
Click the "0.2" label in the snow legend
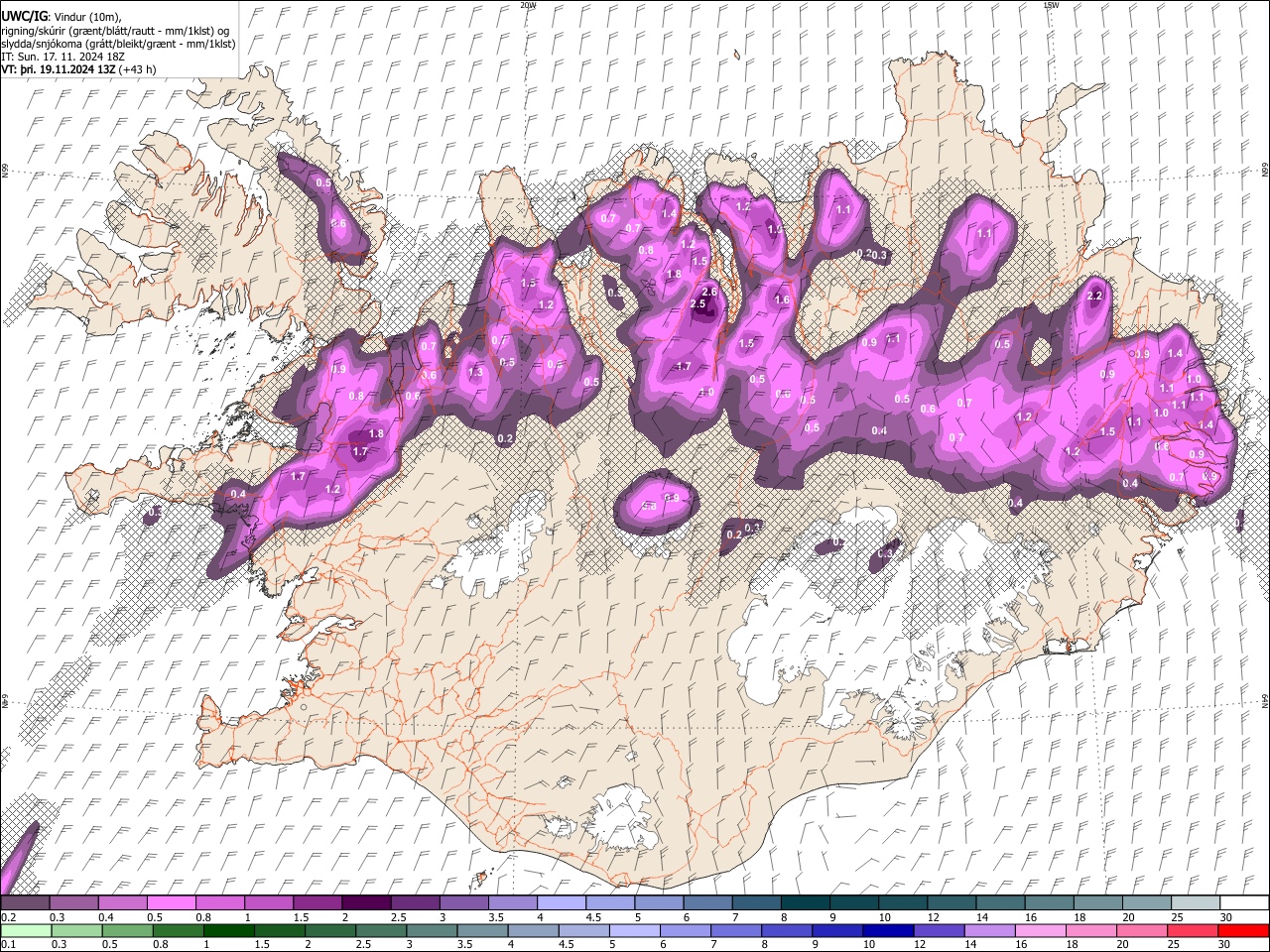pos(9,917)
